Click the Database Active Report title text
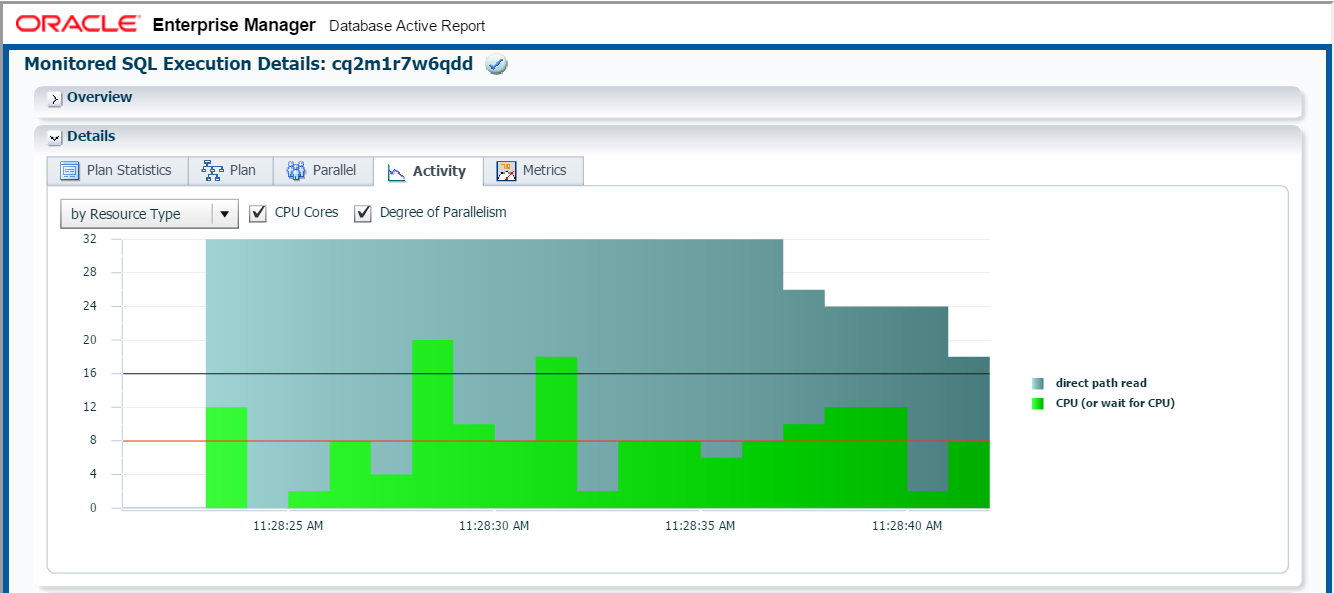This screenshot has height=593, width=1334. click(x=407, y=26)
